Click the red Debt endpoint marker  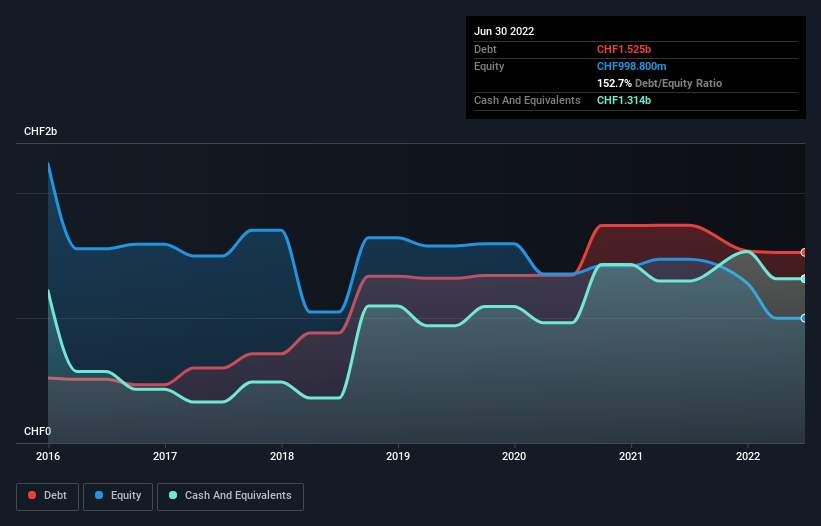pos(804,252)
